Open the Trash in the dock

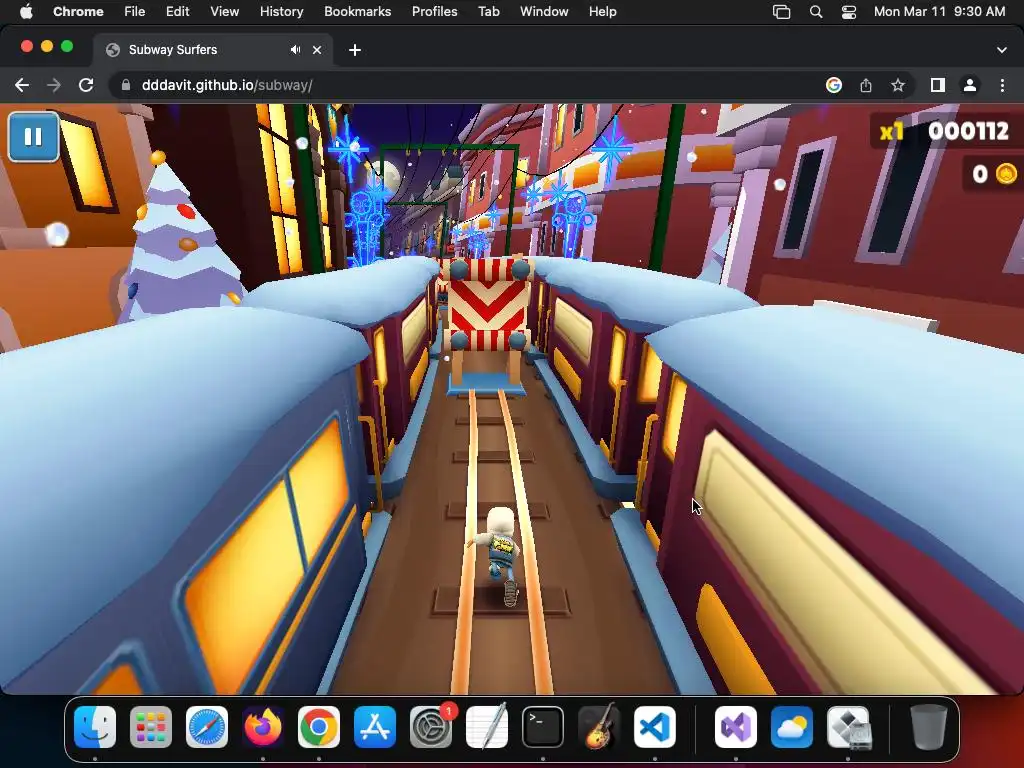929,727
